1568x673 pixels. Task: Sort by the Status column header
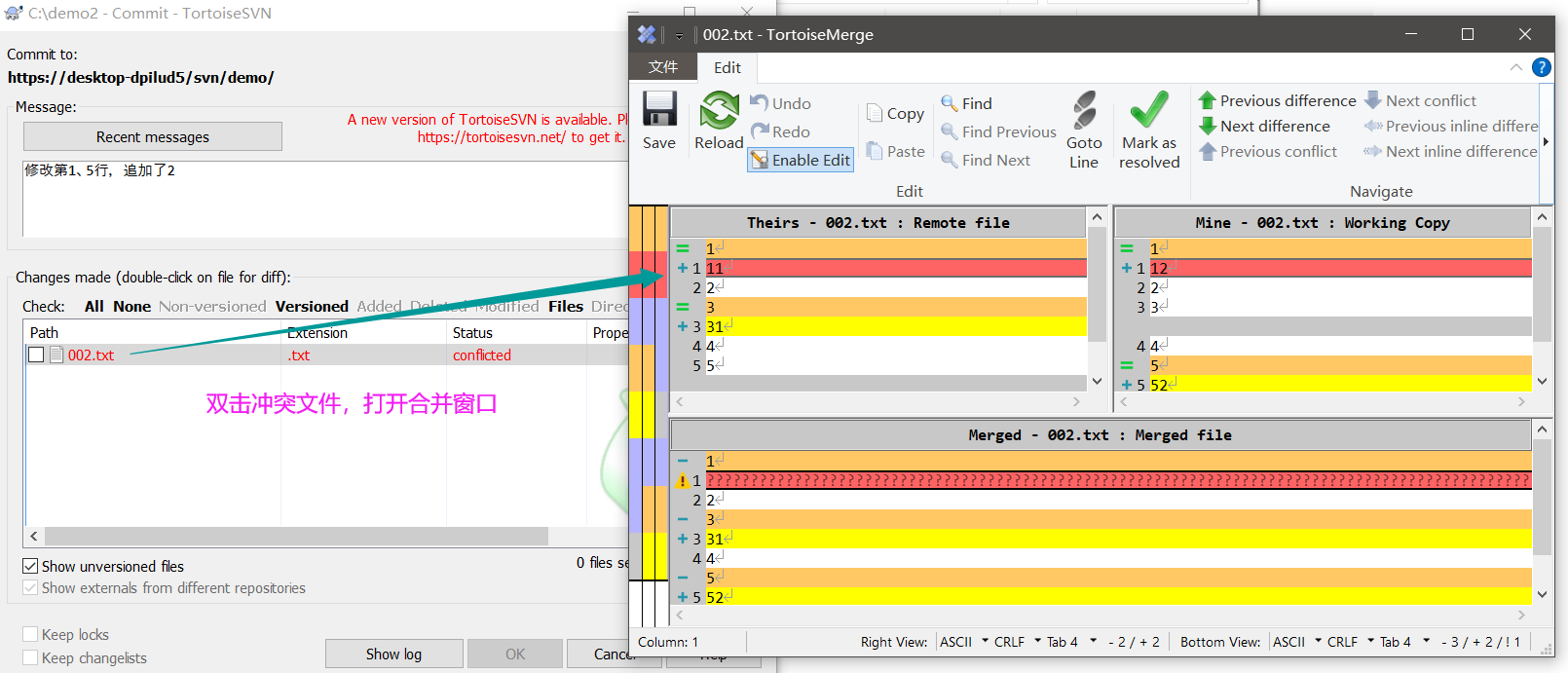pos(516,332)
